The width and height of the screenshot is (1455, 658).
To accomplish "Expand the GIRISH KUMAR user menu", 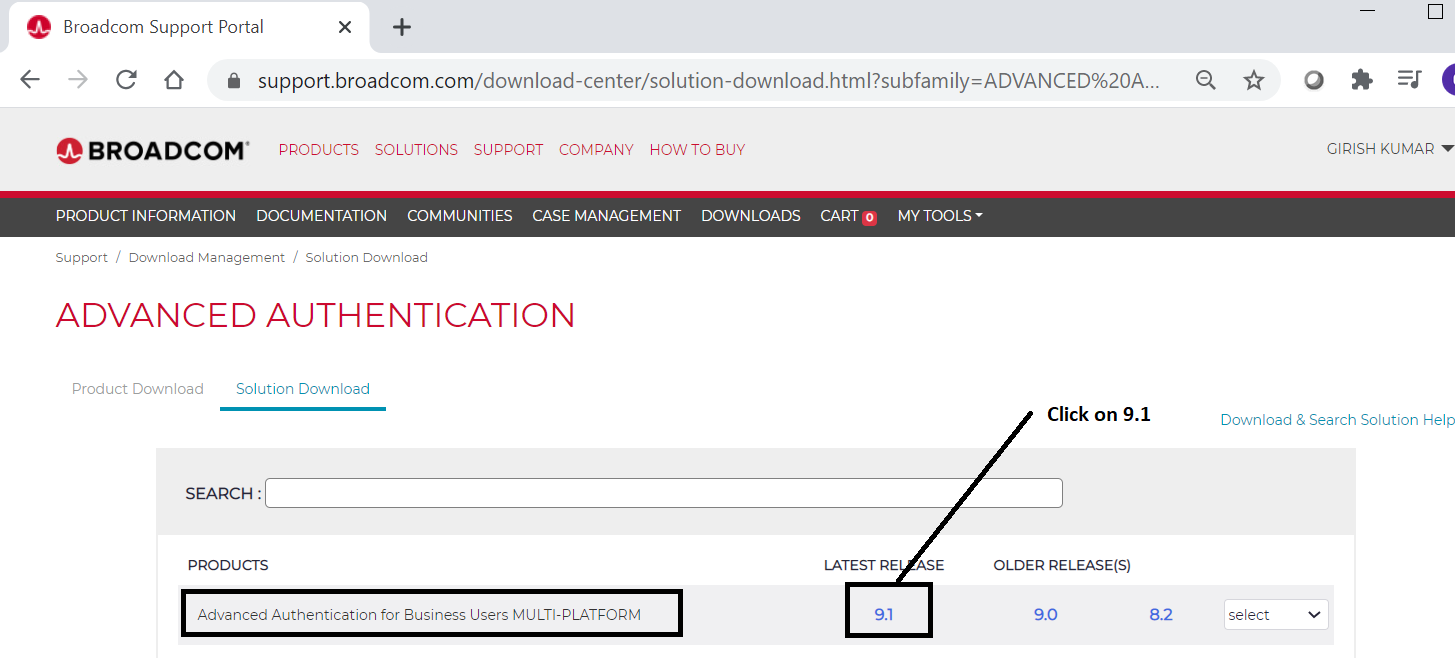I will pyautogui.click(x=1388, y=149).
